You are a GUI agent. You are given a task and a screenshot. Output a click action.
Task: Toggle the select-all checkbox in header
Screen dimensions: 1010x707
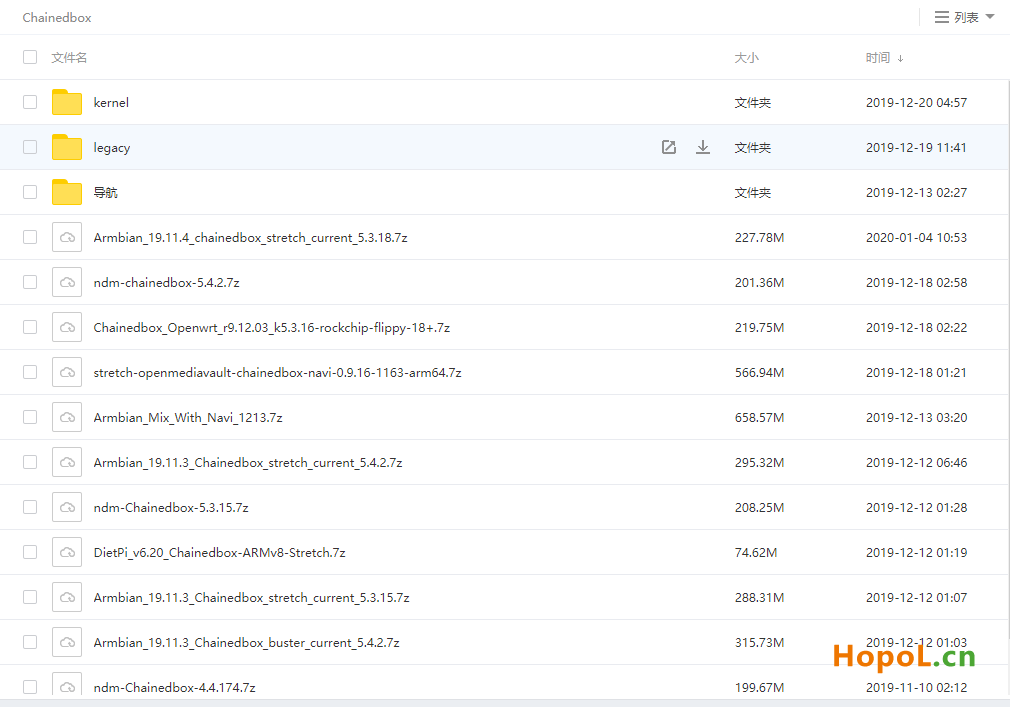30,57
